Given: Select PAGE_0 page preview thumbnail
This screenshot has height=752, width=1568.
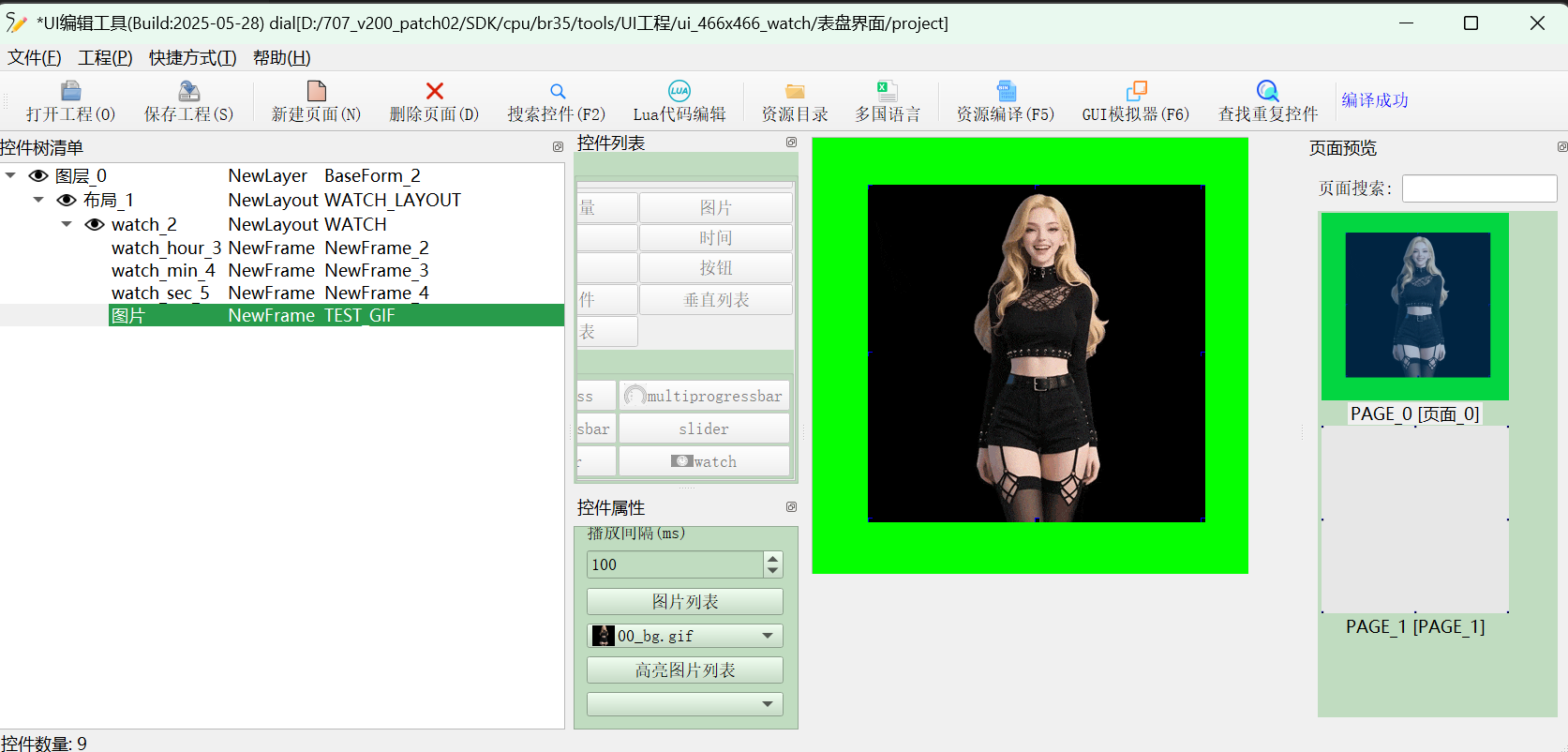Looking at the screenshot, I should (x=1415, y=307).
